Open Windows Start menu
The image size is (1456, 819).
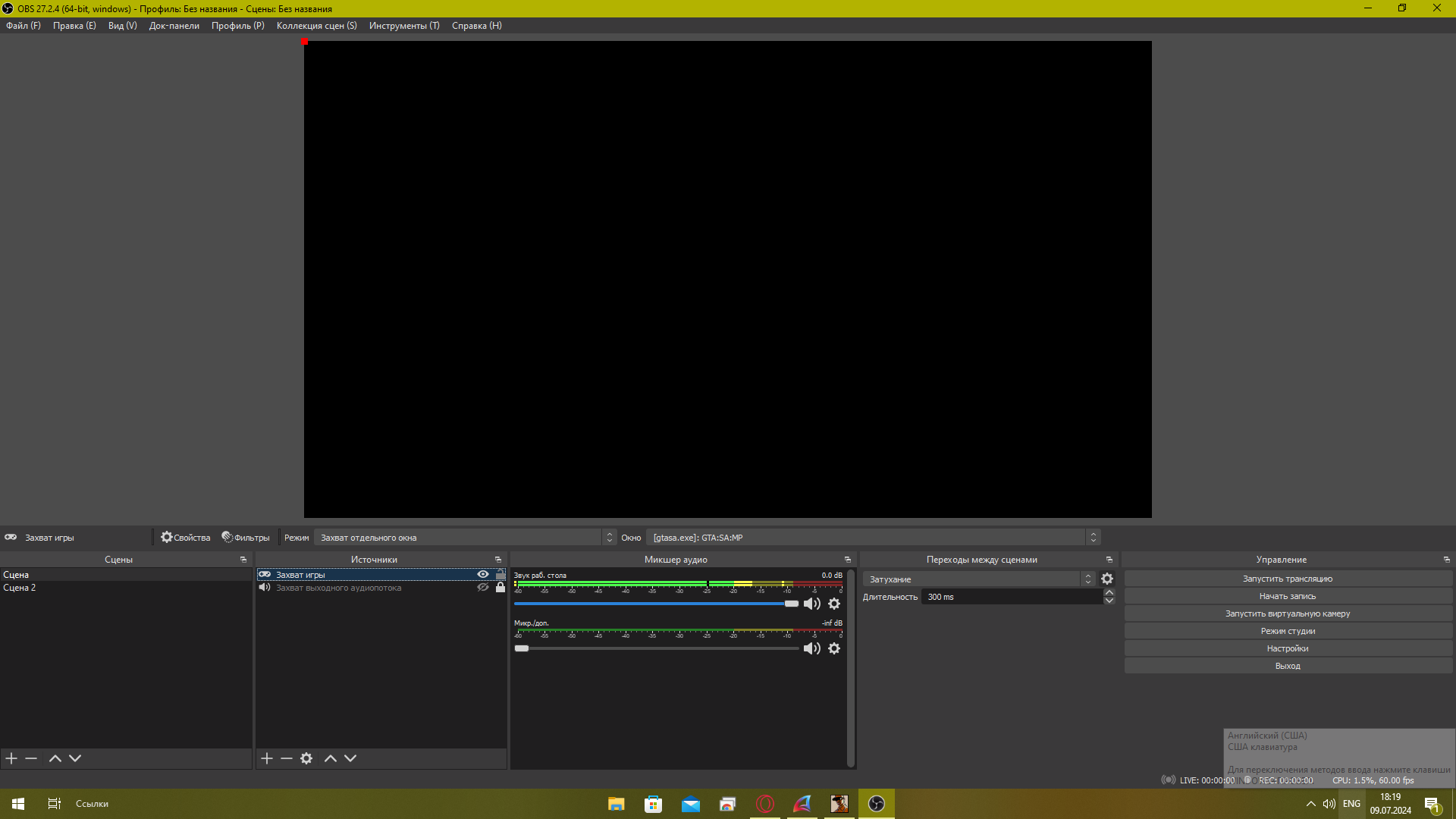[18, 804]
